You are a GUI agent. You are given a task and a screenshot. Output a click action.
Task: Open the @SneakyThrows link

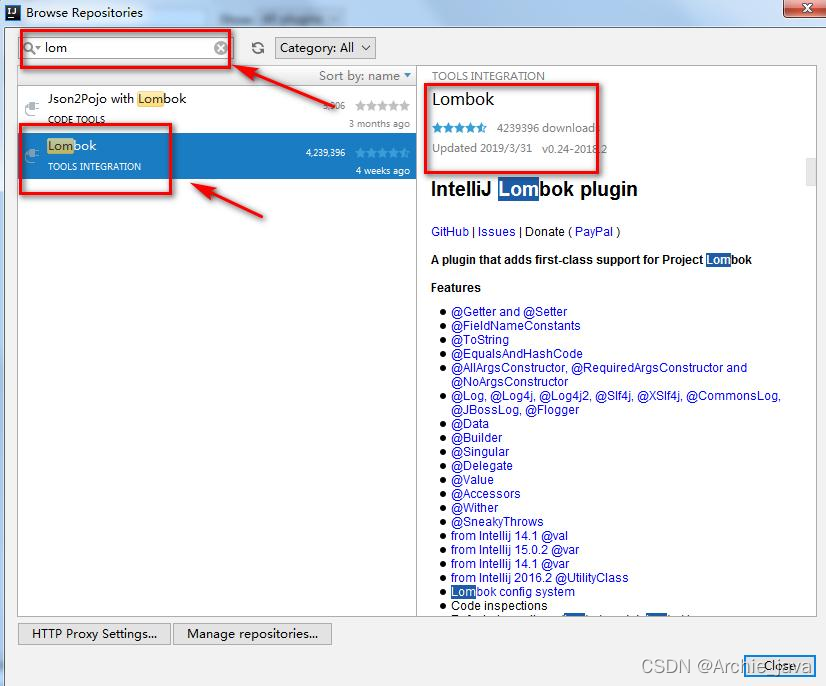[x=497, y=522]
